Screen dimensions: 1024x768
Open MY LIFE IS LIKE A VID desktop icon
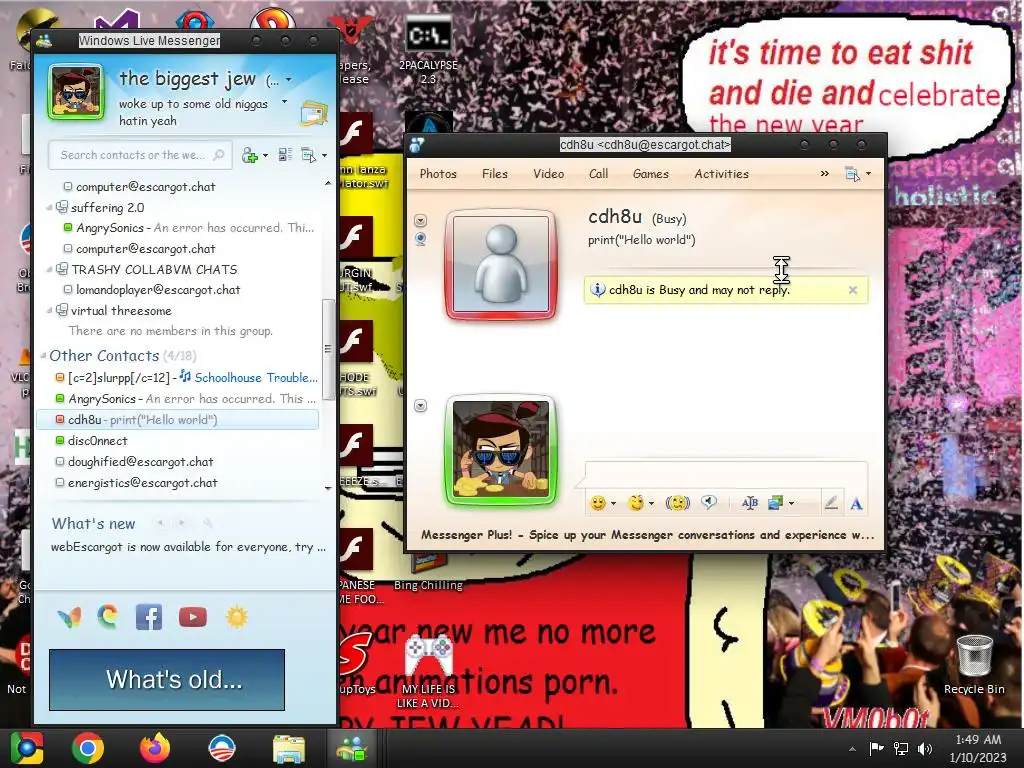[428, 670]
